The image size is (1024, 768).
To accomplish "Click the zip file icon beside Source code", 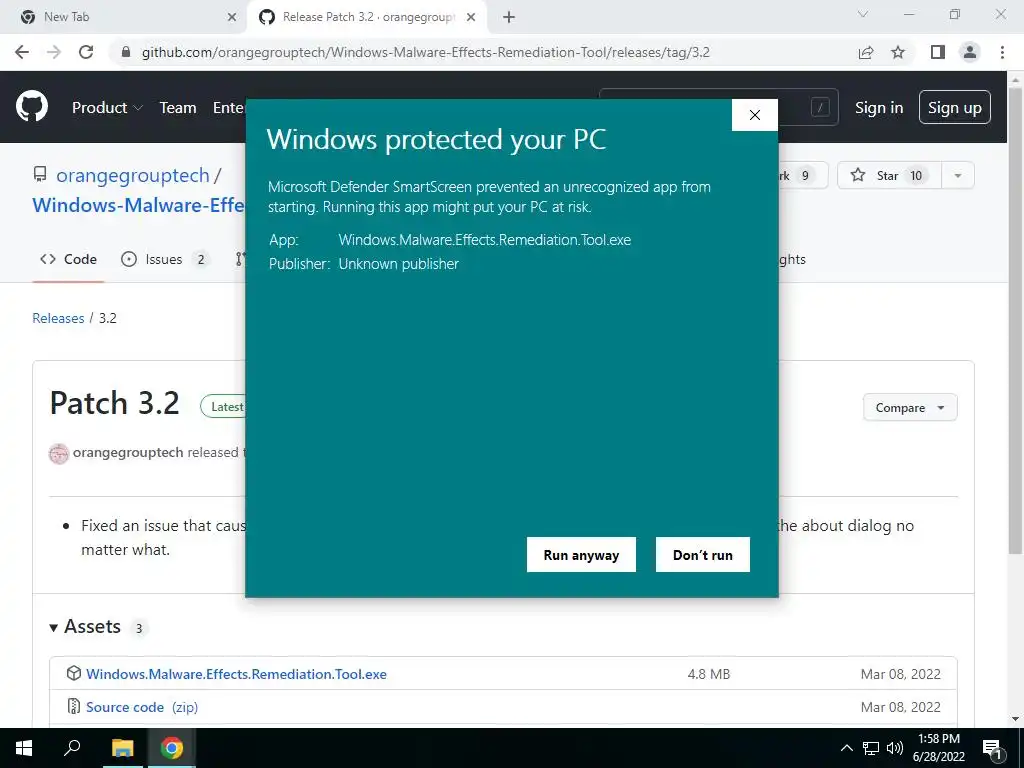I will point(74,707).
